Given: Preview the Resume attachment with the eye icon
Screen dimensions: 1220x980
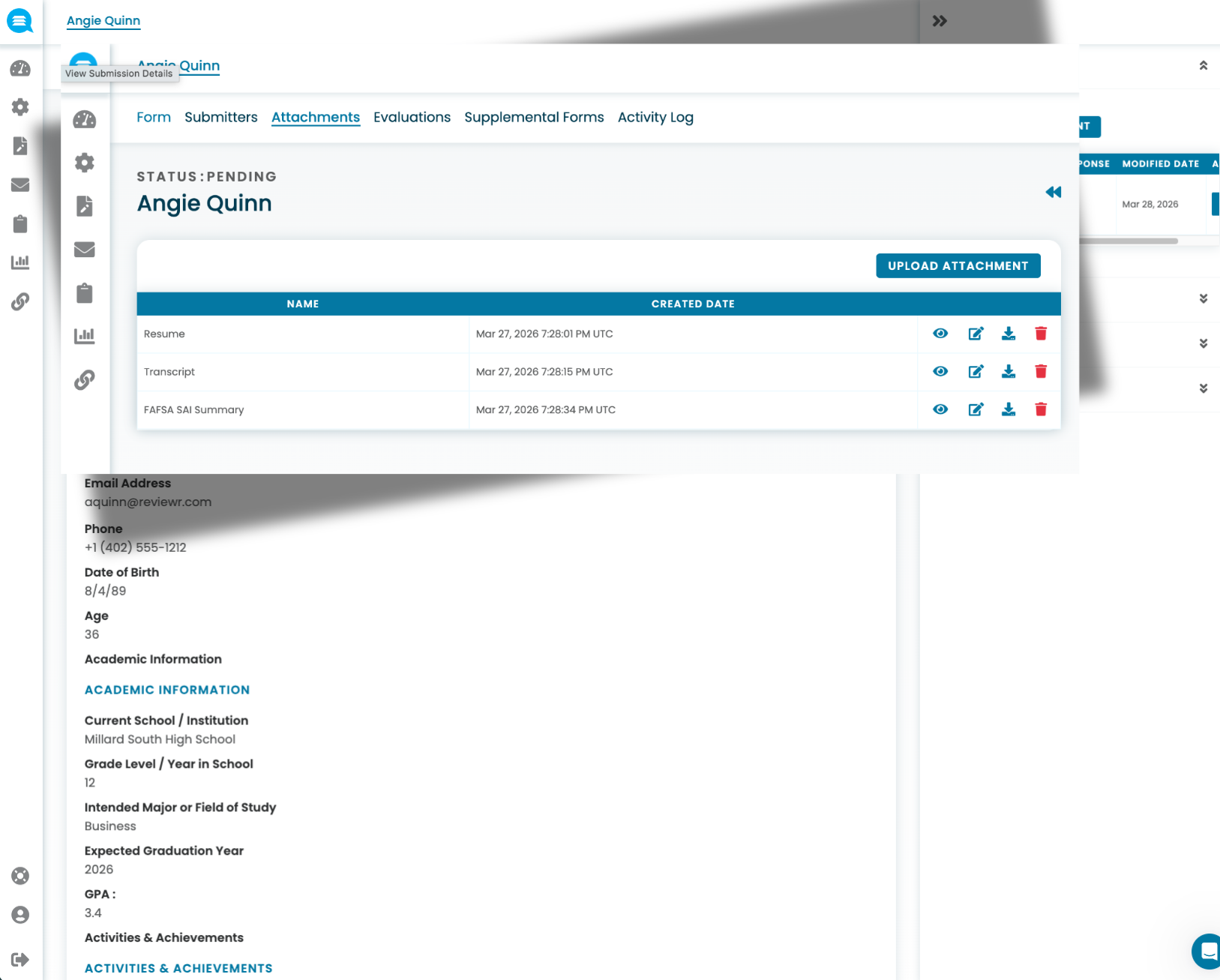Looking at the screenshot, I should click(940, 334).
